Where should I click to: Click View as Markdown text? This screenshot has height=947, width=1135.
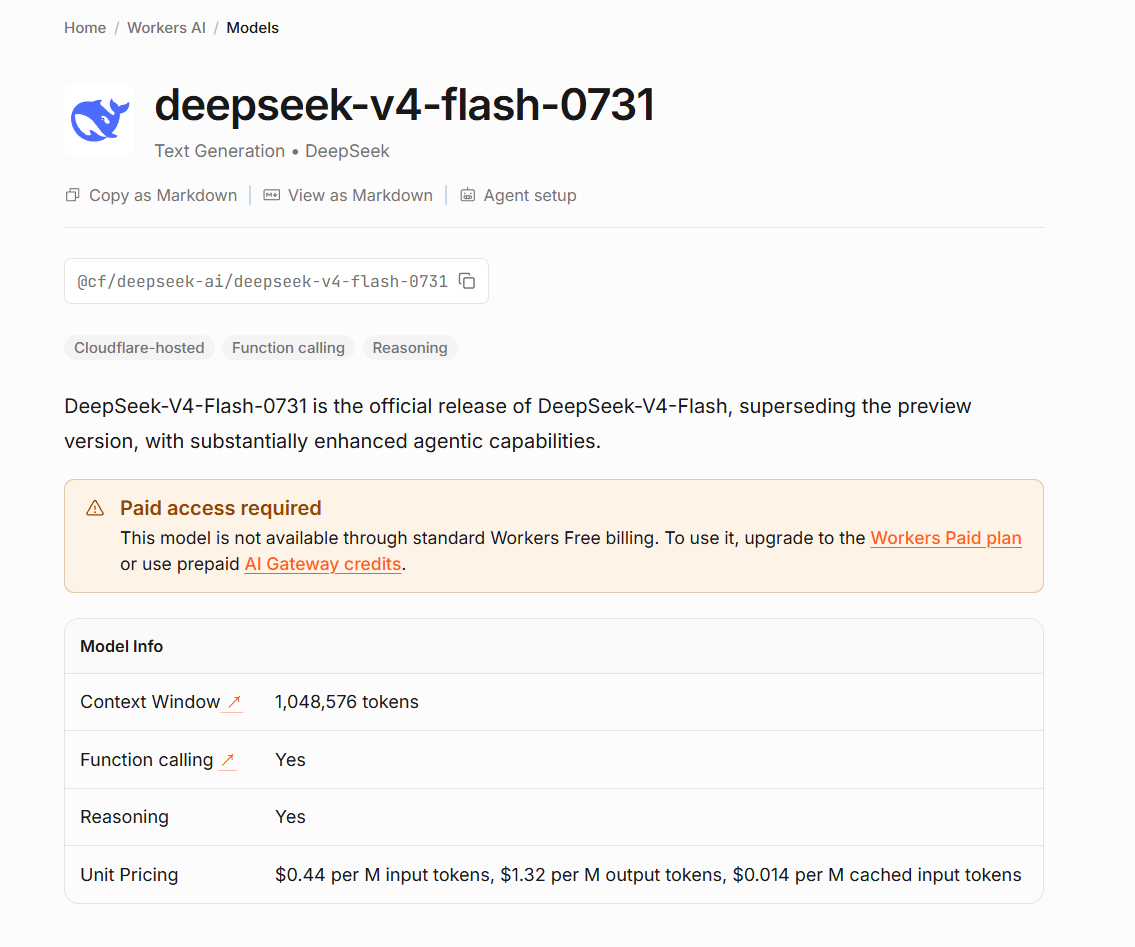tap(360, 195)
